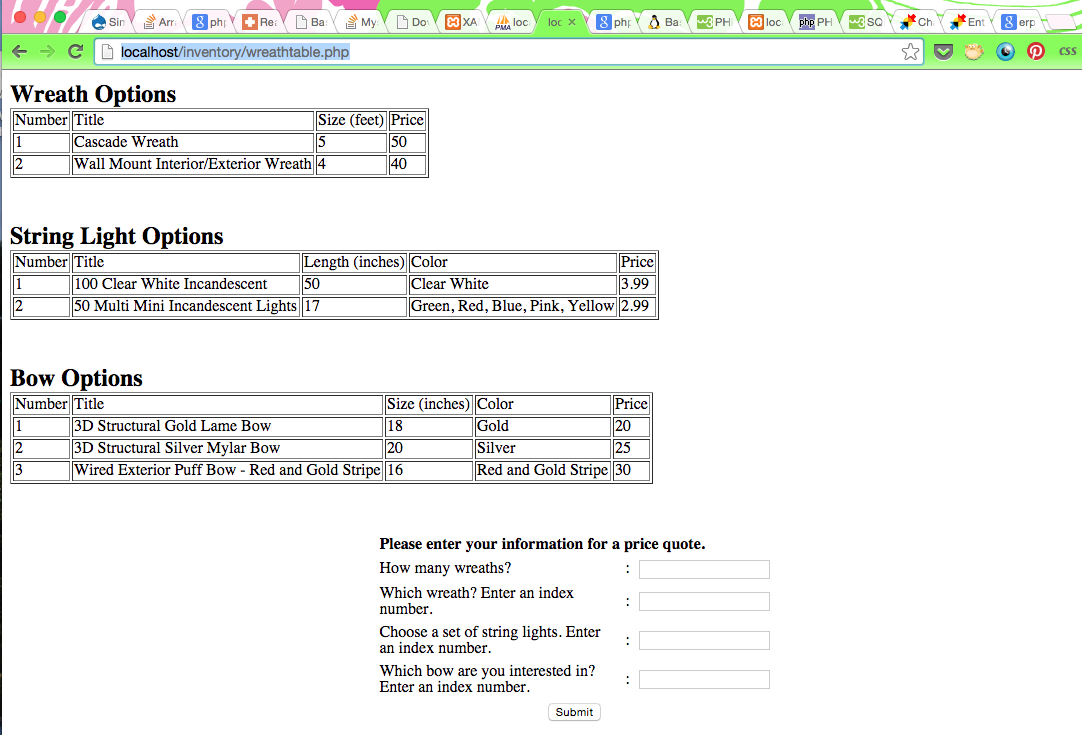1082x735 pixels.
Task: Click the '3.99' price cell
Action: coord(636,284)
